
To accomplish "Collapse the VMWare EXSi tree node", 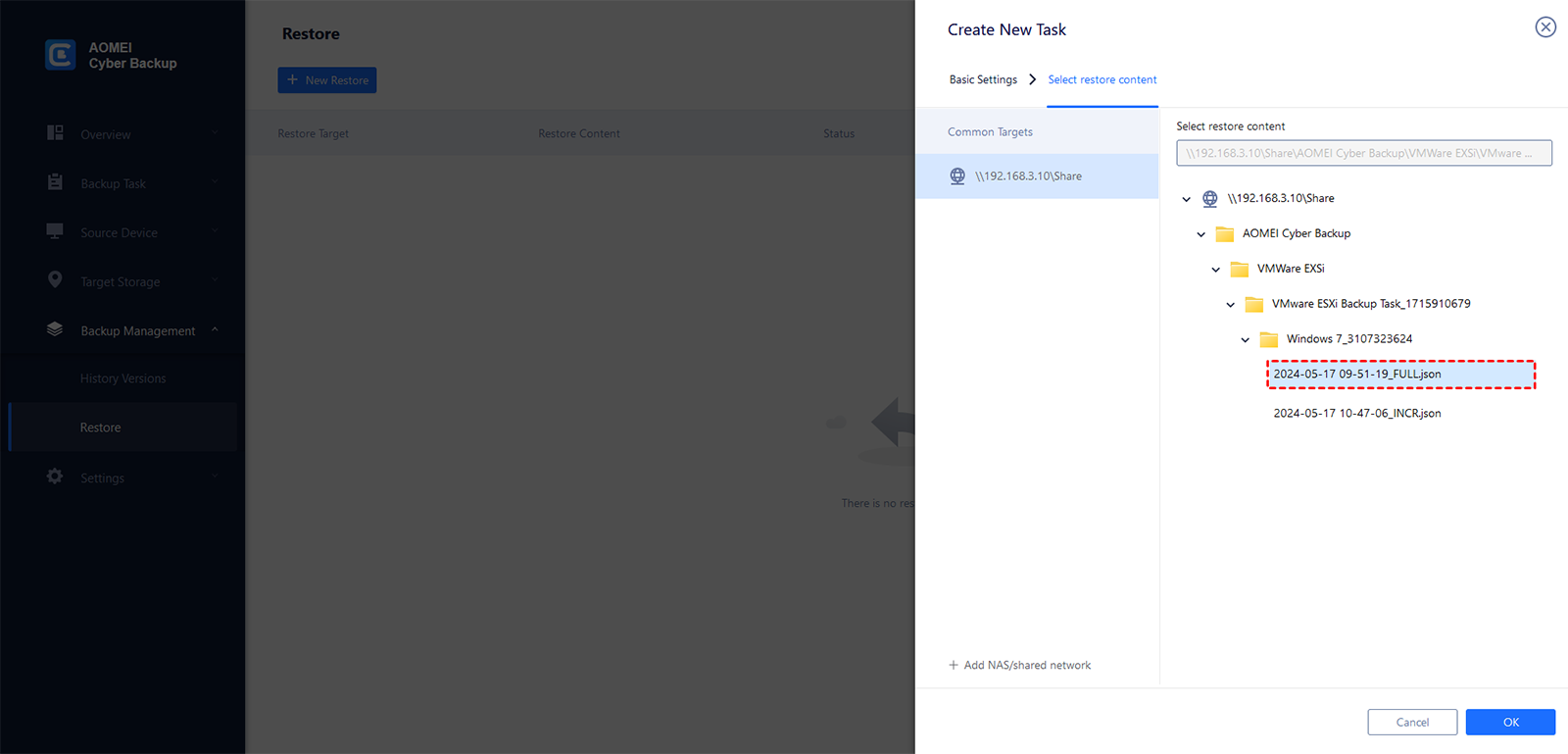I will (1215, 270).
